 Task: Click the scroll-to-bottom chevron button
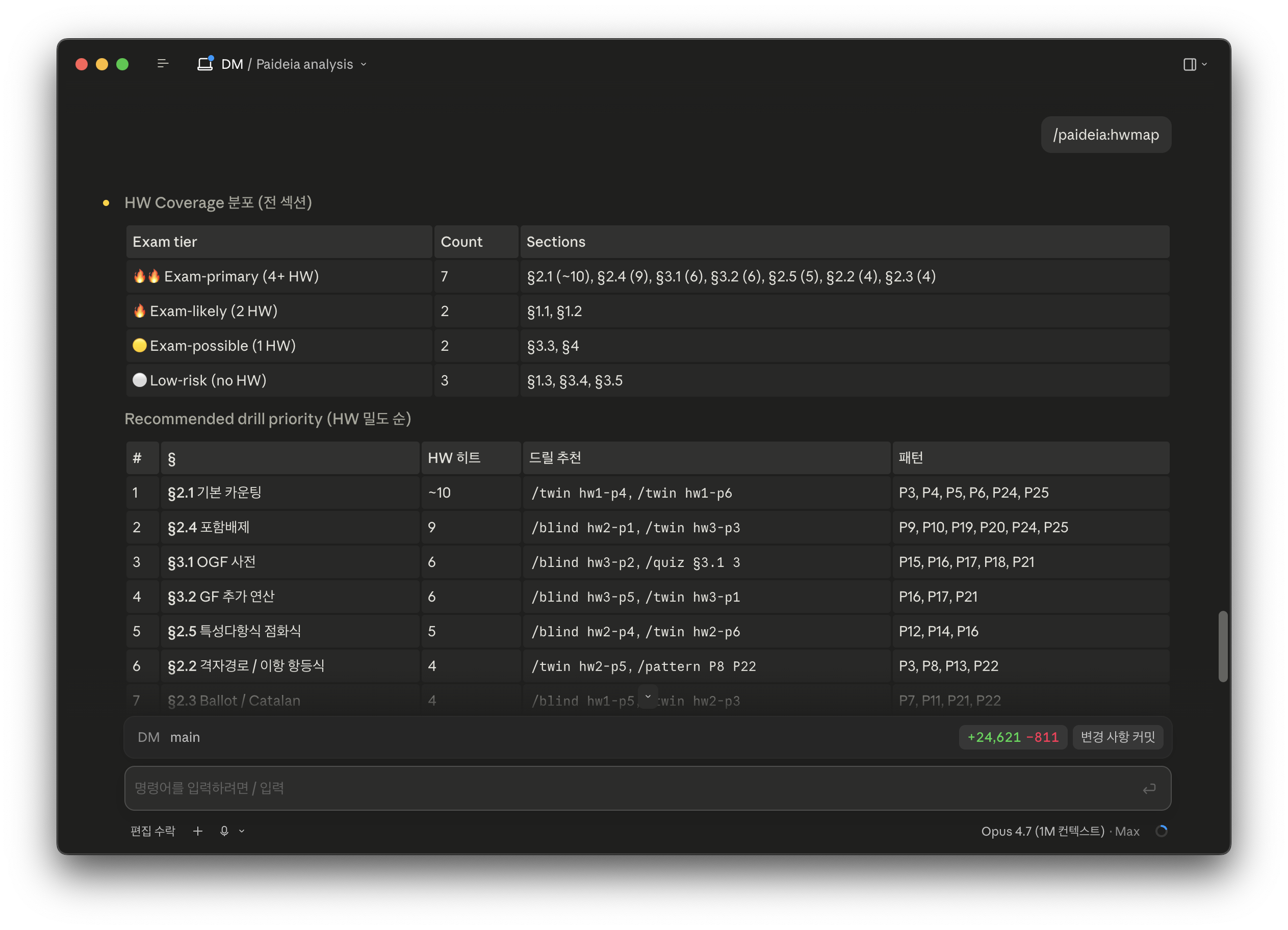tap(648, 696)
